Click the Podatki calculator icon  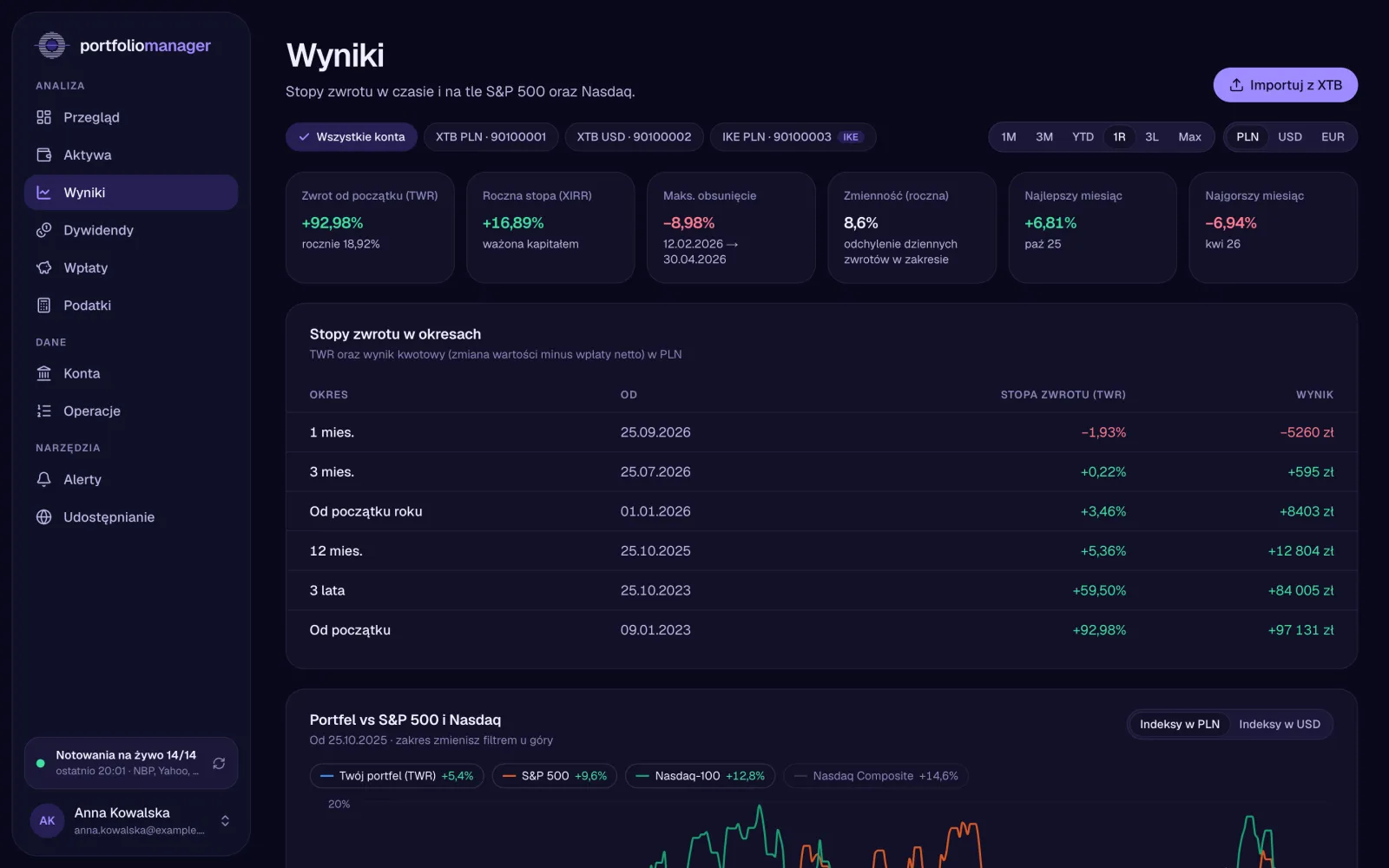tap(44, 306)
